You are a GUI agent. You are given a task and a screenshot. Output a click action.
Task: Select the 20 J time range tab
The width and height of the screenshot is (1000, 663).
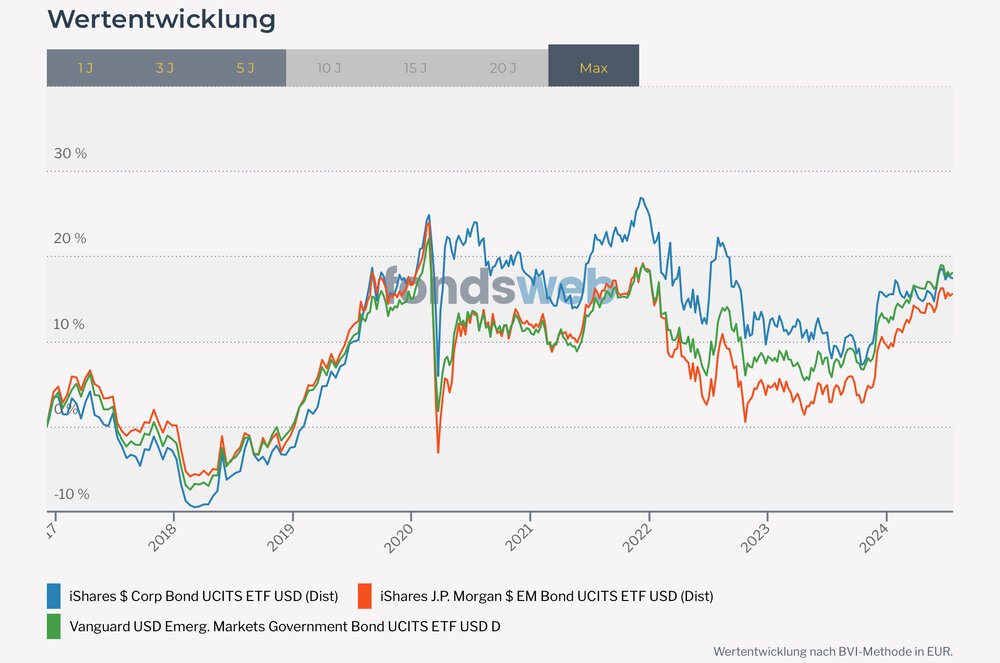tap(503, 68)
